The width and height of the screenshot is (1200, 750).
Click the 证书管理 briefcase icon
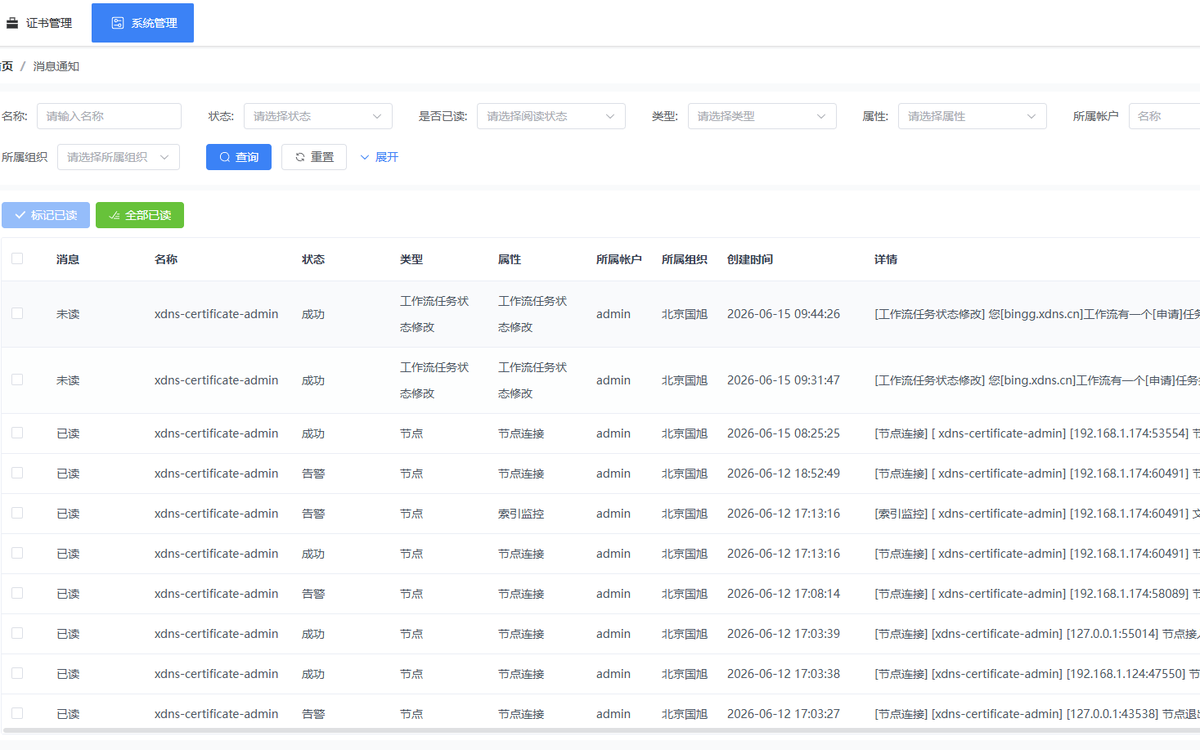pyautogui.click(x=12, y=23)
